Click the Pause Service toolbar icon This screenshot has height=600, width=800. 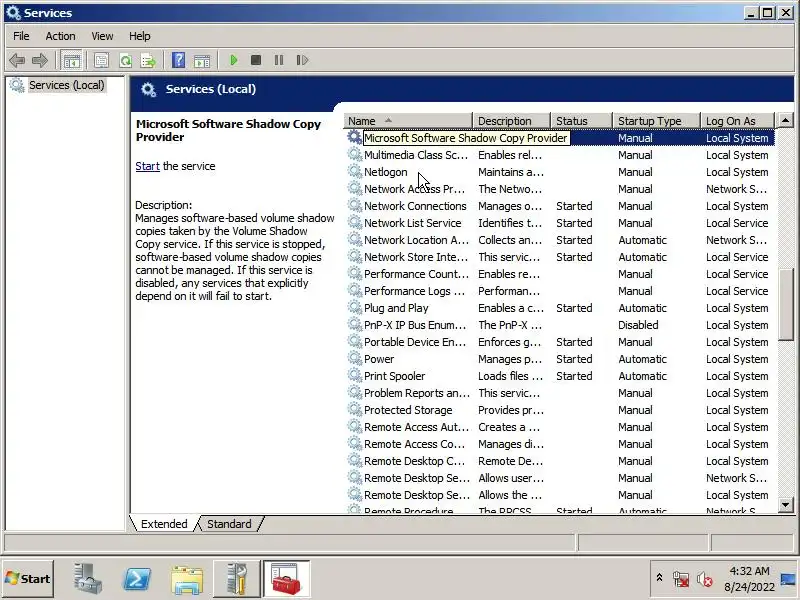pyautogui.click(x=279, y=60)
